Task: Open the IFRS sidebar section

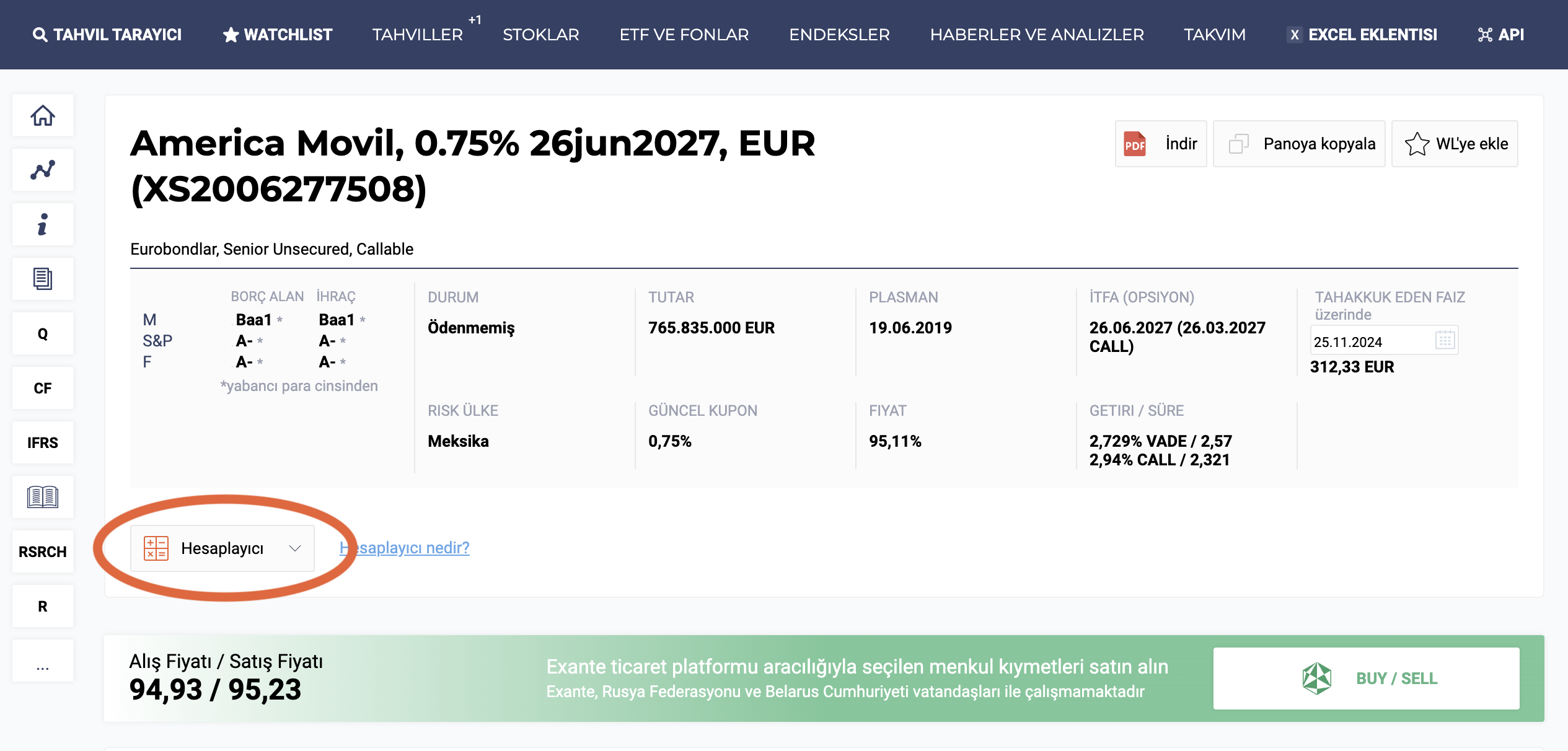Action: pyautogui.click(x=43, y=443)
